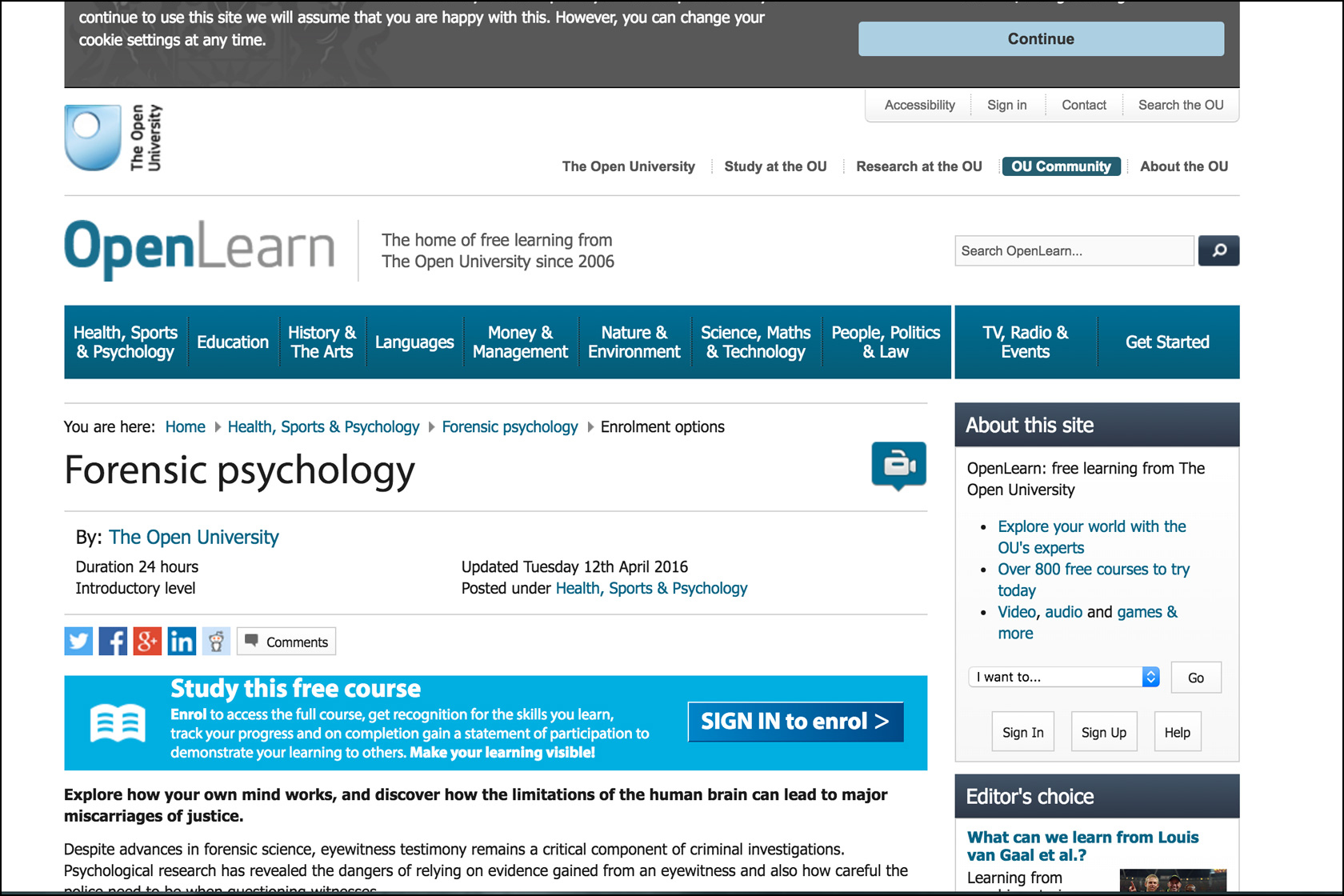Click Search the OU link
The image size is (1344, 896).
tap(1181, 105)
